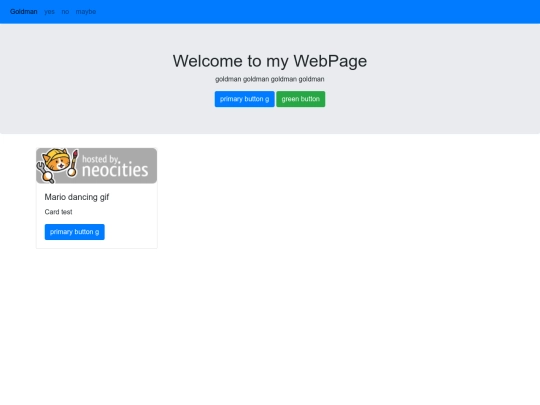Click the blue 'primary button g' in the hero section
The image size is (540, 405).
click(x=245, y=99)
